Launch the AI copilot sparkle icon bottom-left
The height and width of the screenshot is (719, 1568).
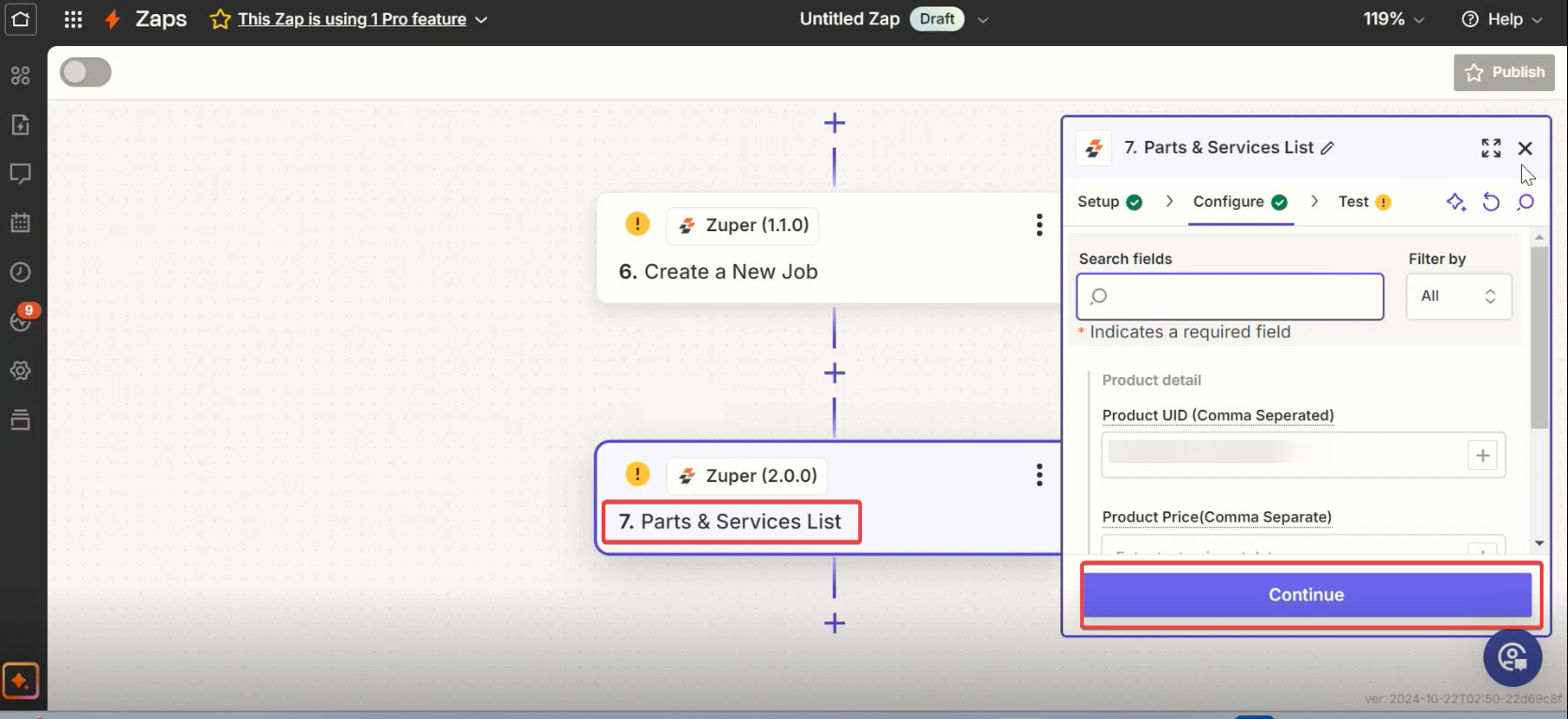point(21,680)
